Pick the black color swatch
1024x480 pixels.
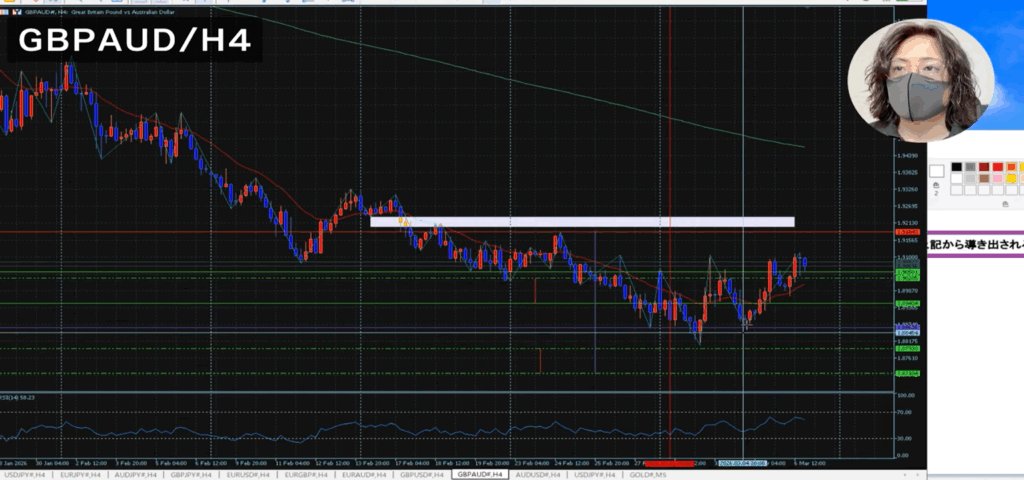click(x=957, y=167)
